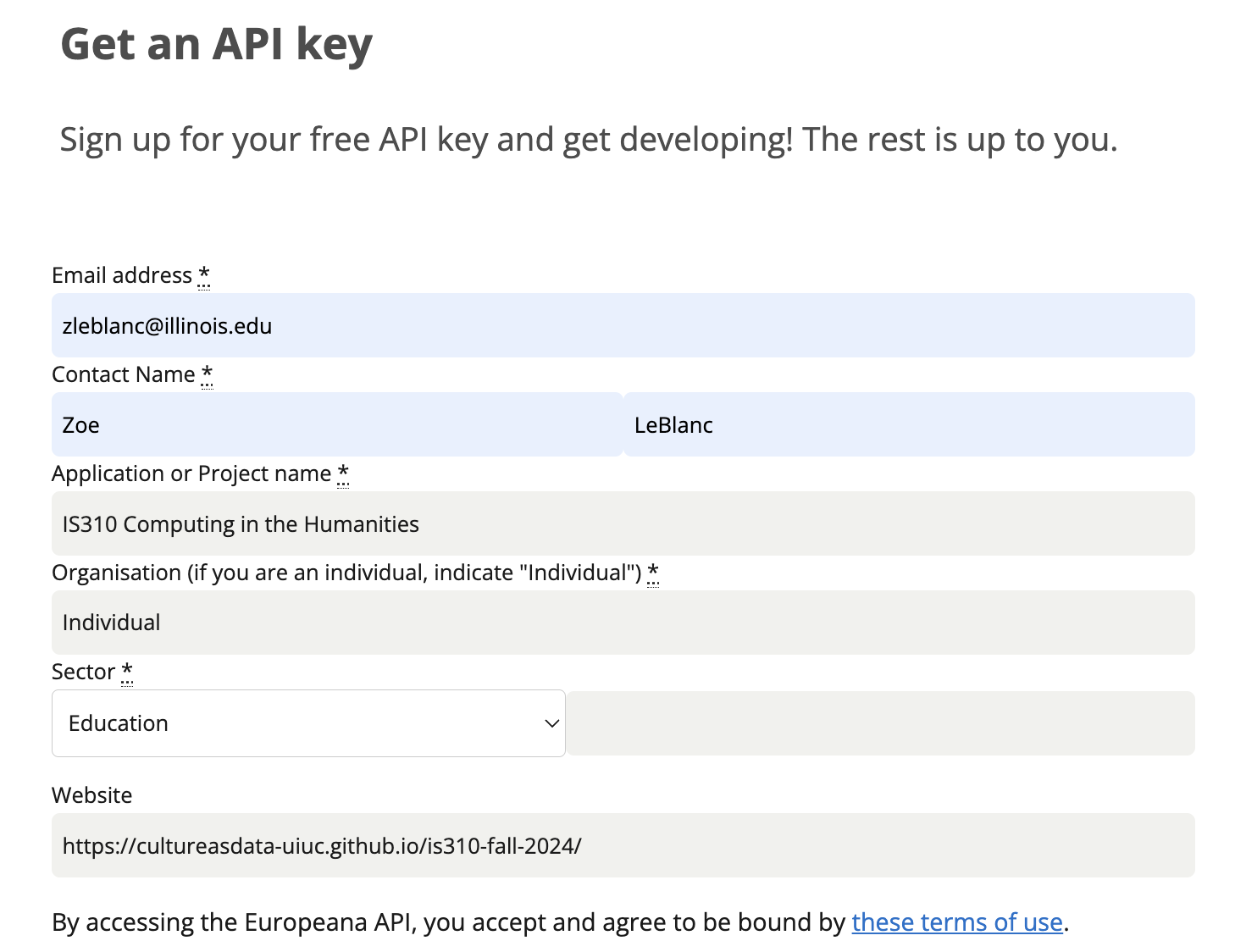The width and height of the screenshot is (1235, 952).
Task: Click the Website URL input field
Action: [x=623, y=845]
